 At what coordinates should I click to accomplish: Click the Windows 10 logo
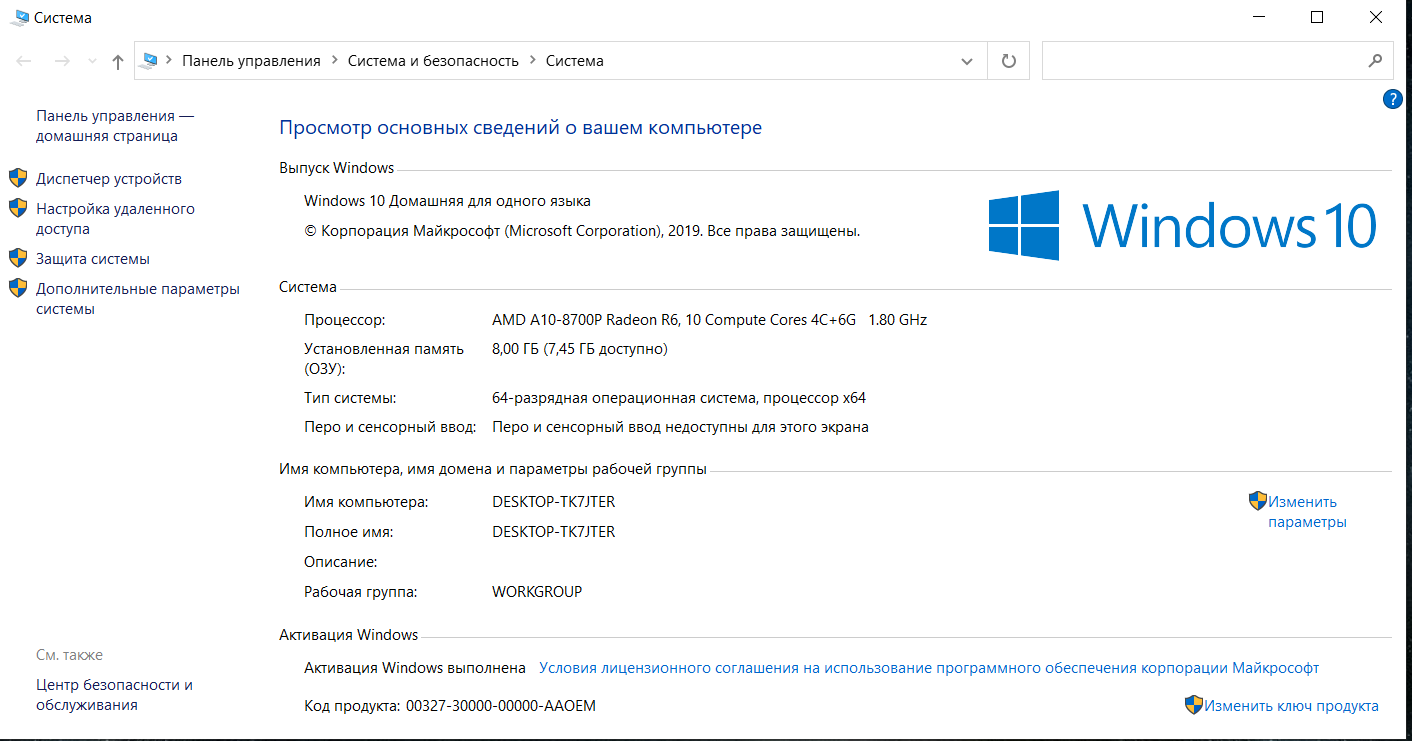coord(1183,226)
